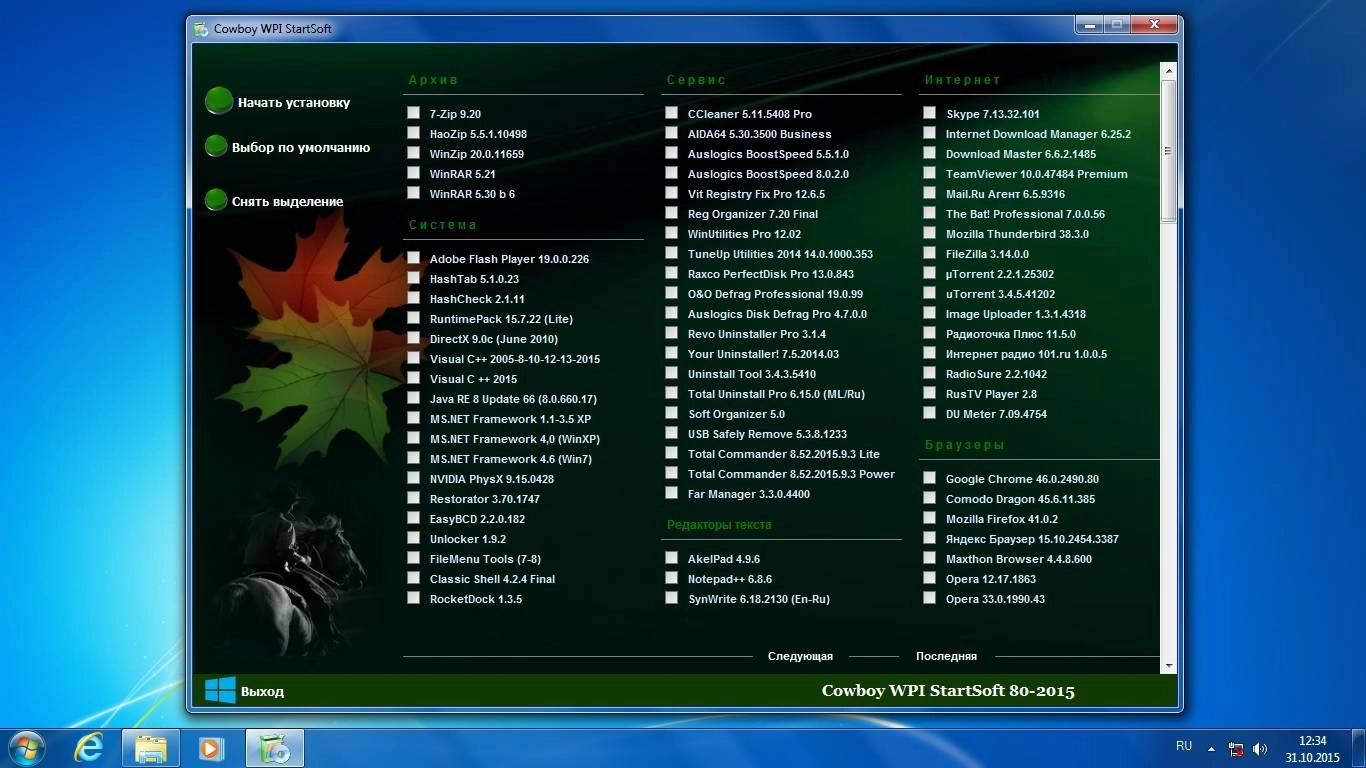The width and height of the screenshot is (1366, 768).
Task: Check Яндекс Браузер checkbox
Action: point(930,538)
